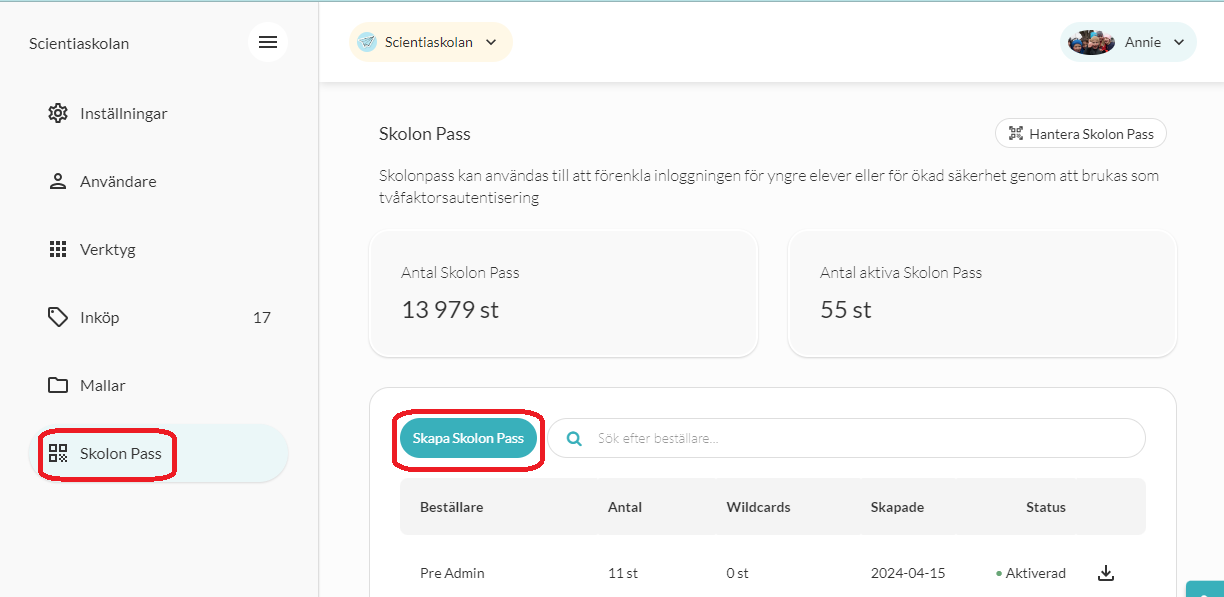Click the Mallar folder icon
Screen dimensions: 1224x597
[x=58, y=385]
